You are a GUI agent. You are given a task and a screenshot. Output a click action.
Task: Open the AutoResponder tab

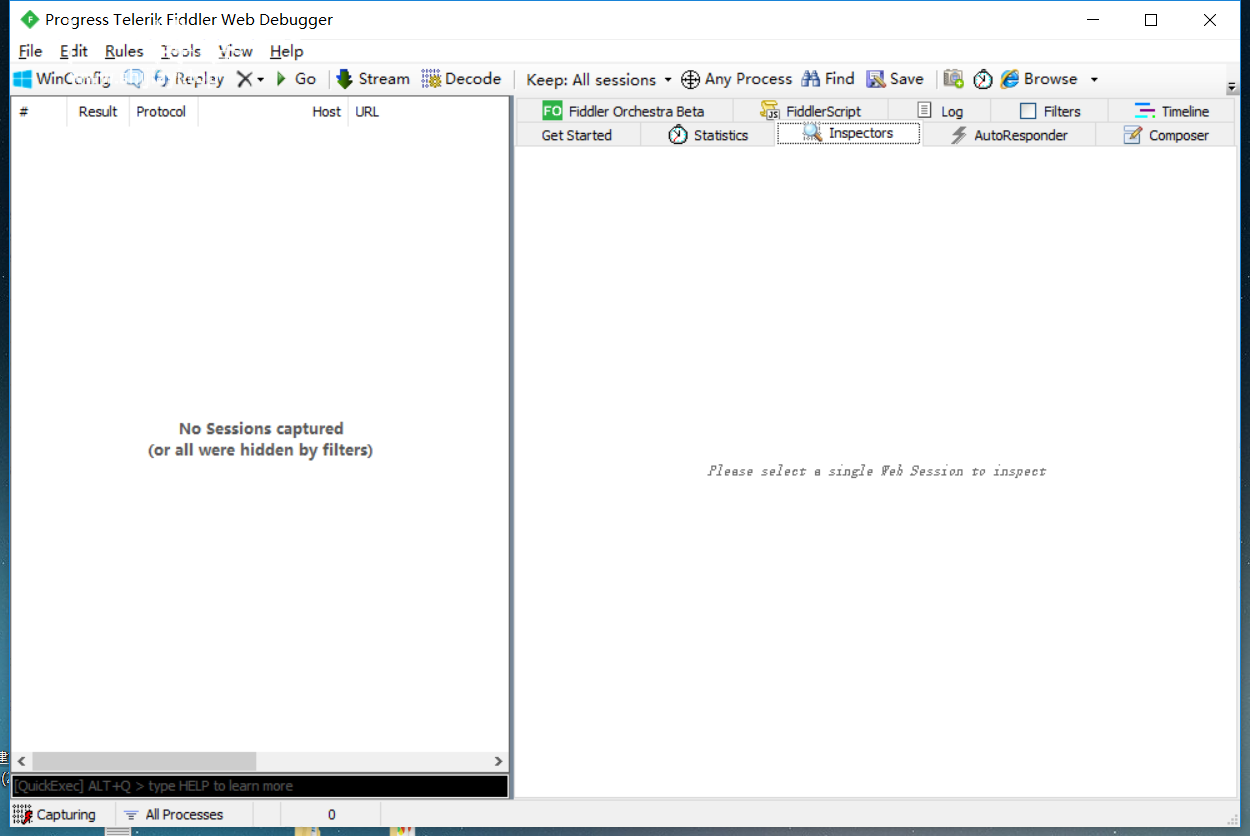tap(1008, 135)
